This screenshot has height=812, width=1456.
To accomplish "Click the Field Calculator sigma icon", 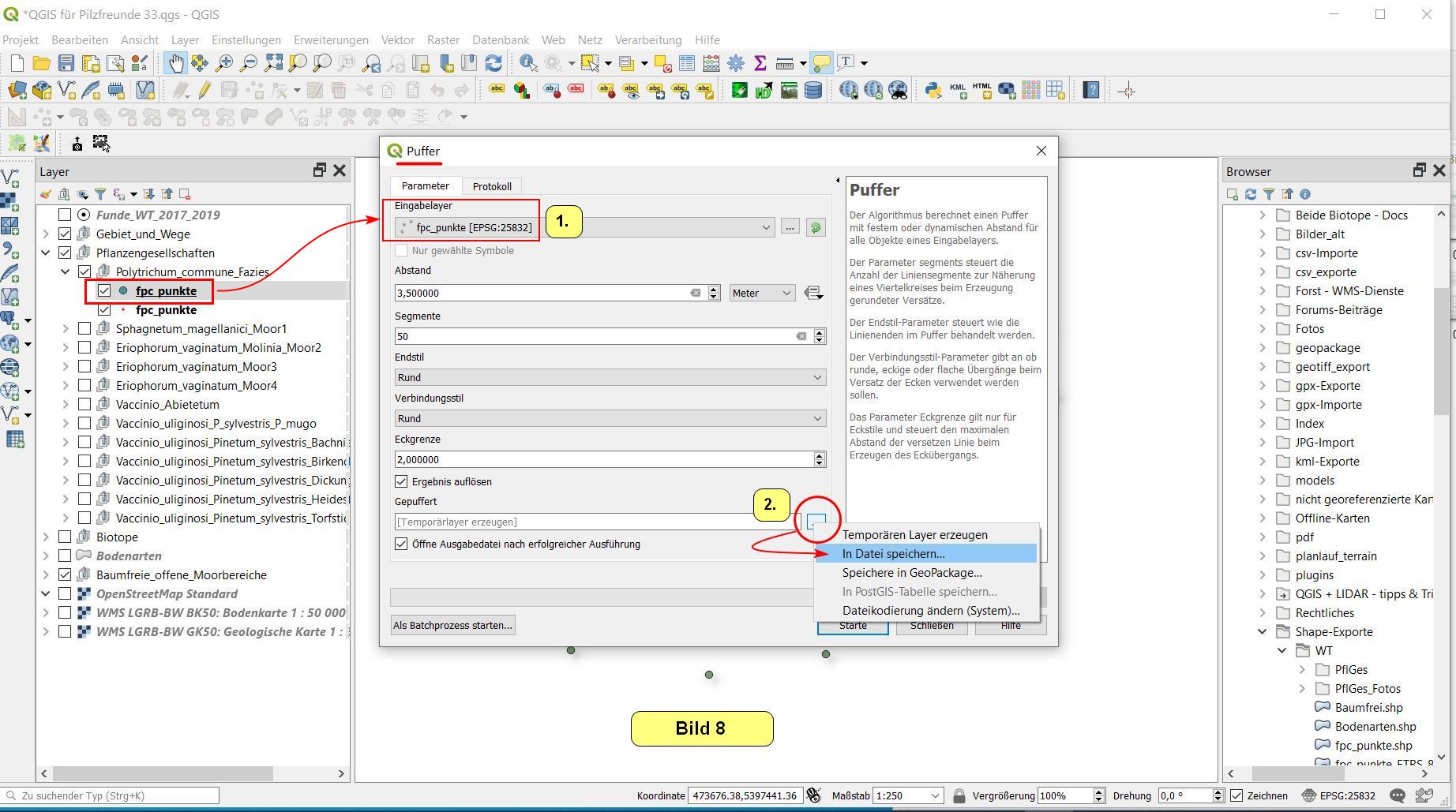I will 760,63.
